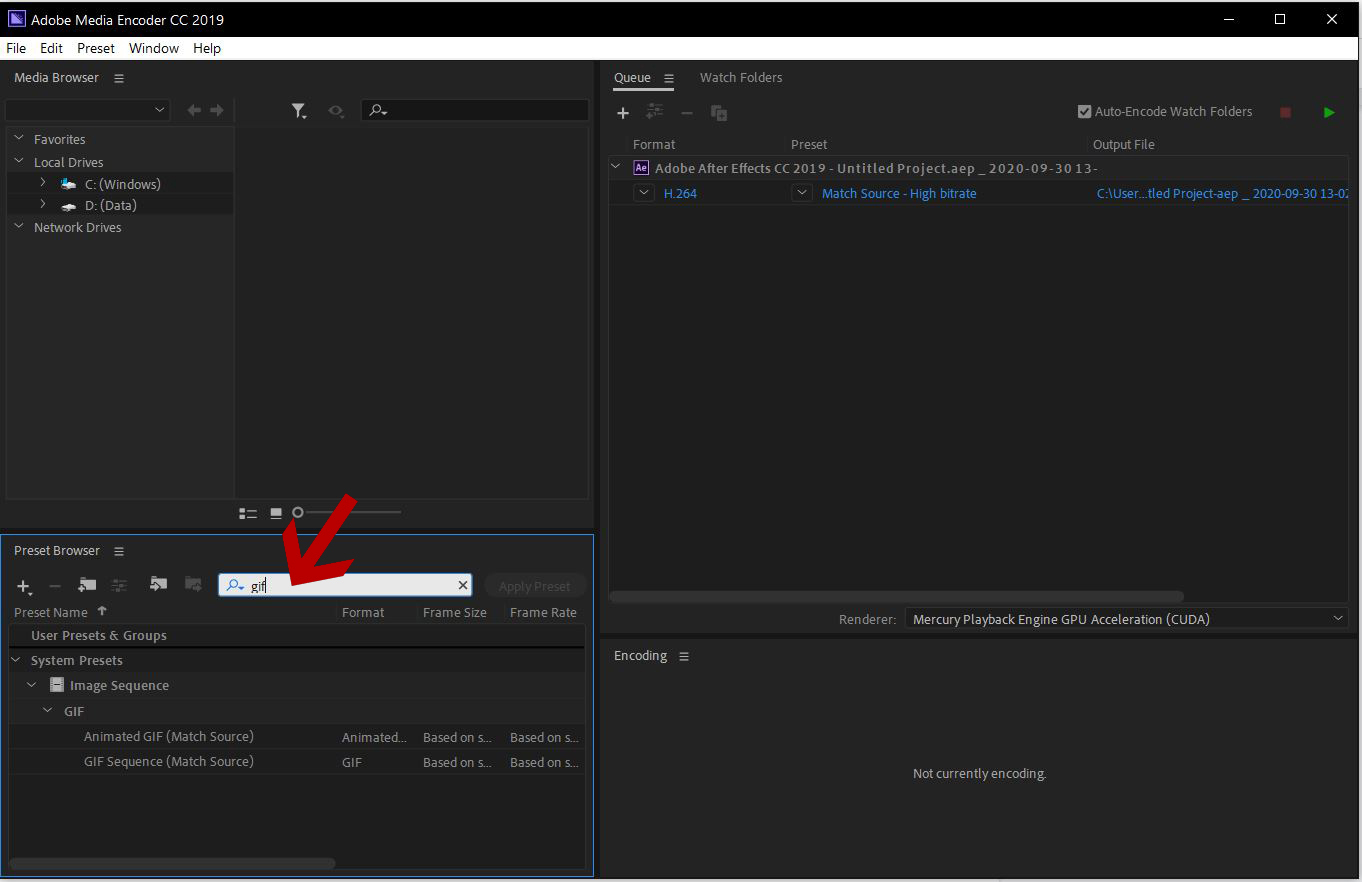Screen dimensions: 1362x882
Task: Open the Help menu
Action: pos(207,48)
